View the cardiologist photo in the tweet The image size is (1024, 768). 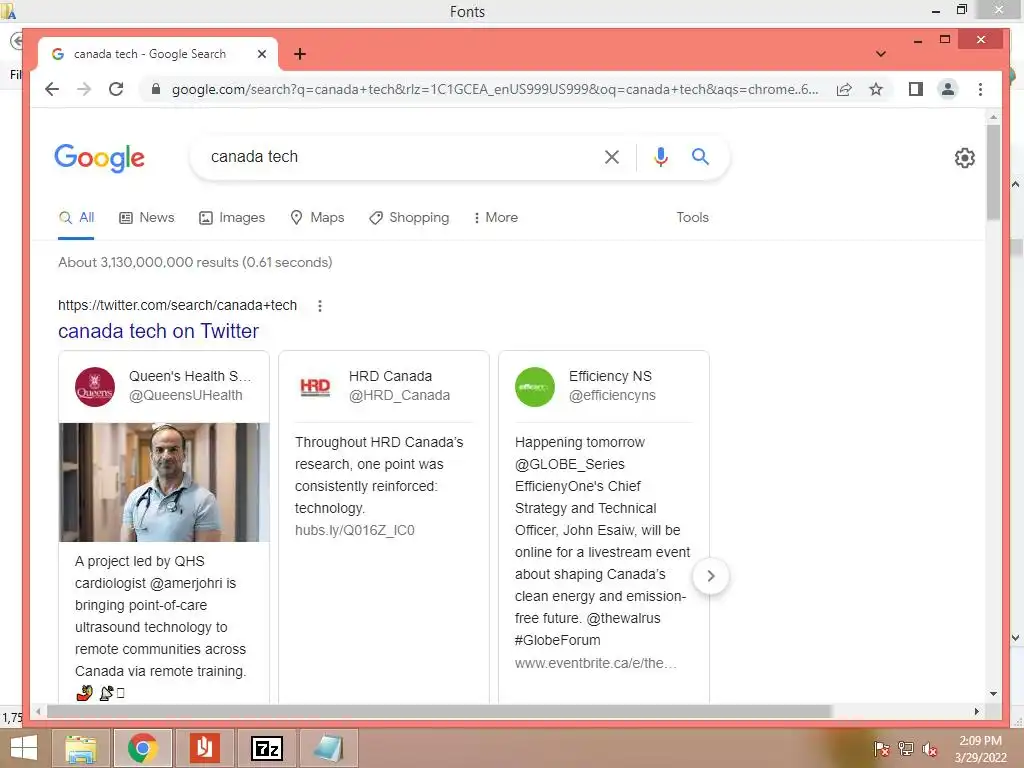164,482
